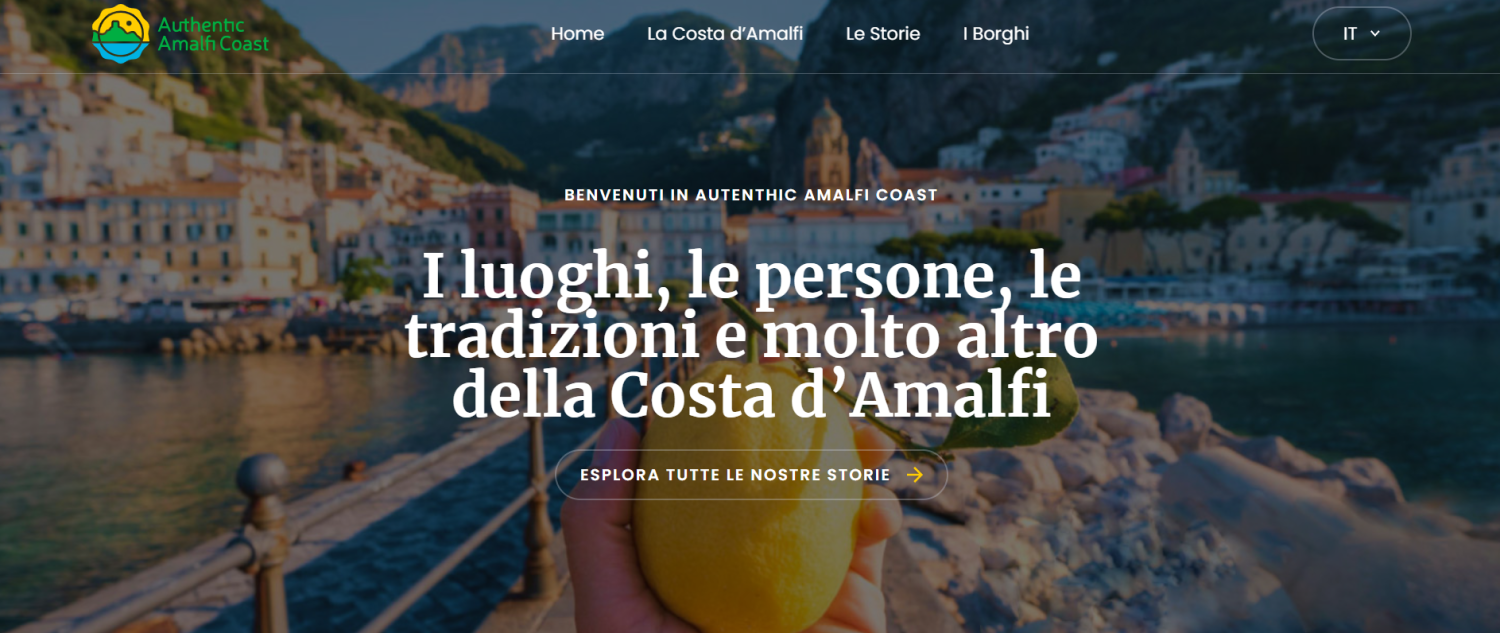This screenshot has width=1500, height=633.
Task: Click the Authentic Amalfi Coast sun logo icon
Action: 121,33
